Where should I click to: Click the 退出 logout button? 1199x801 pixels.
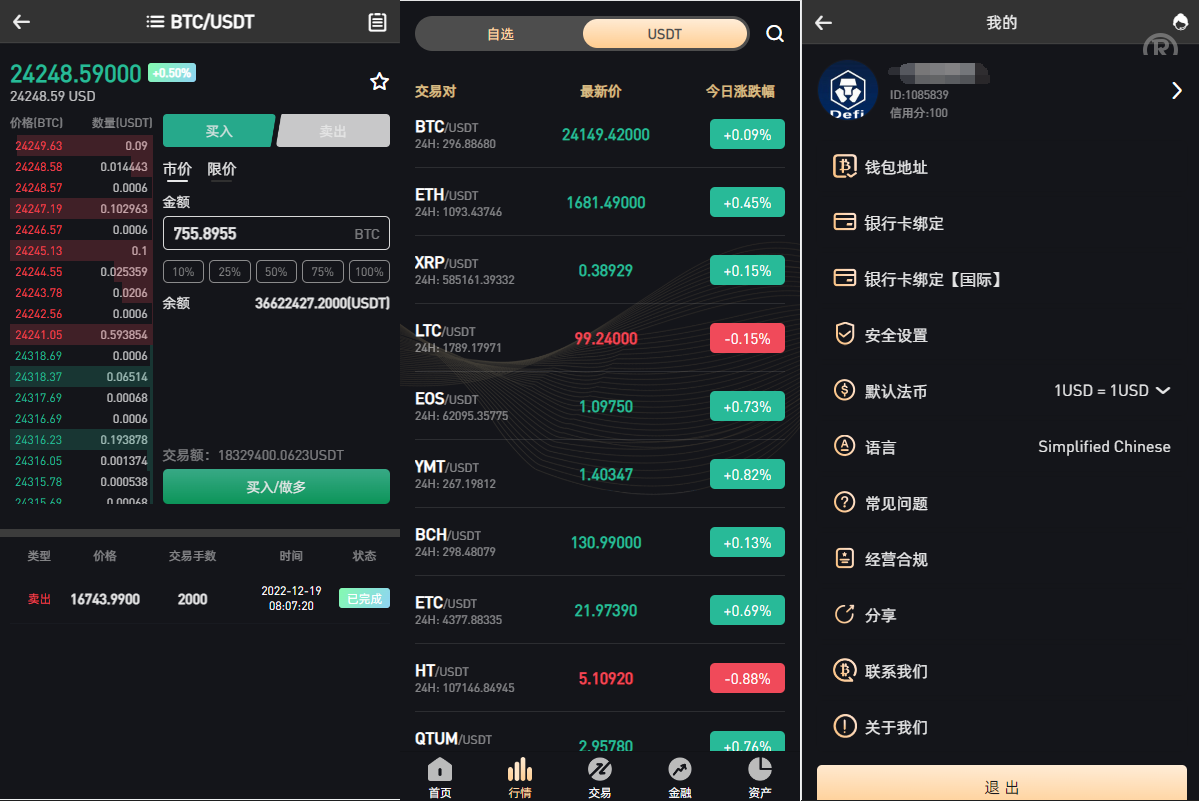click(x=1002, y=784)
